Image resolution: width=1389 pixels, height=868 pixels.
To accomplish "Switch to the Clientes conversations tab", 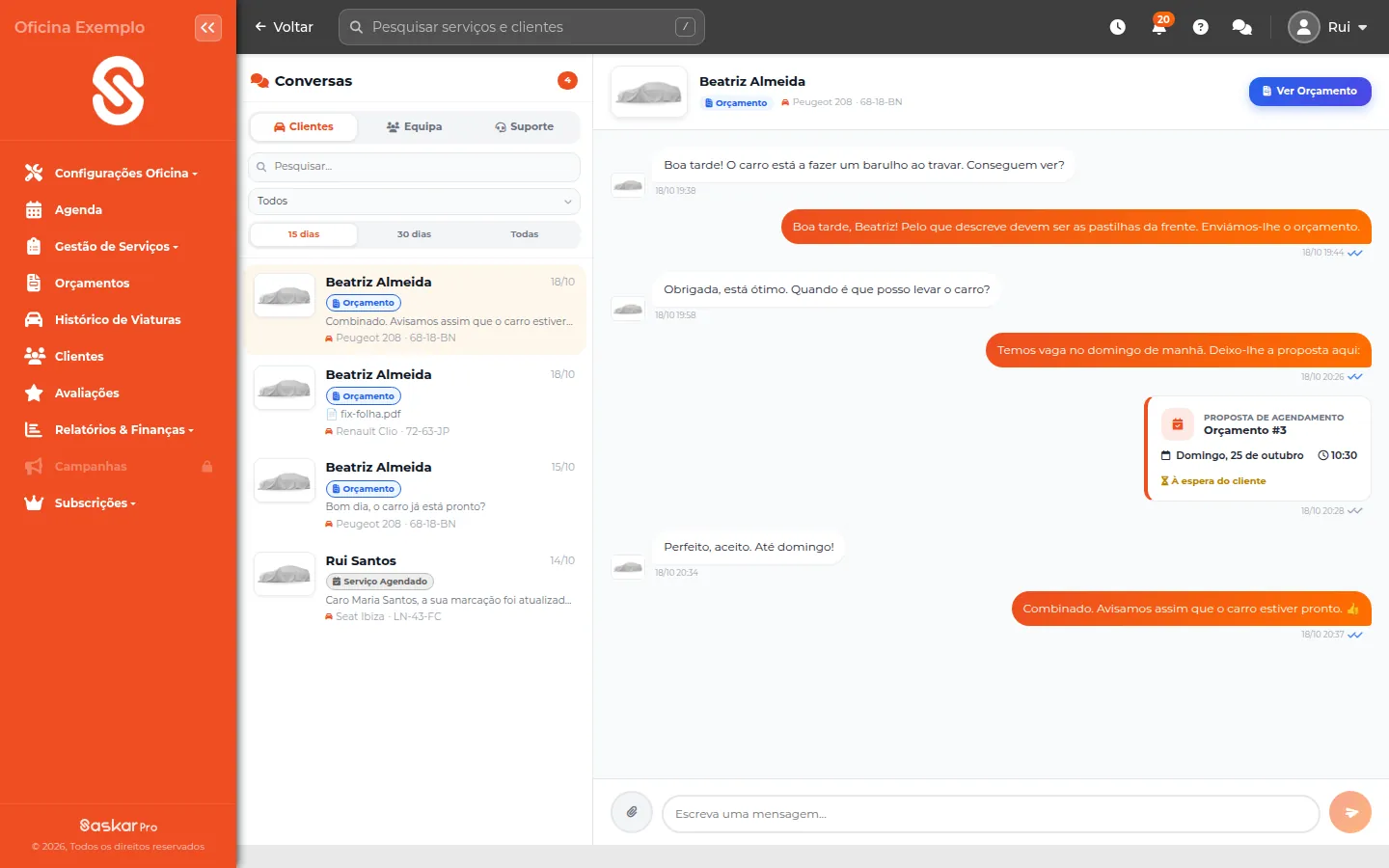I will pyautogui.click(x=304, y=126).
